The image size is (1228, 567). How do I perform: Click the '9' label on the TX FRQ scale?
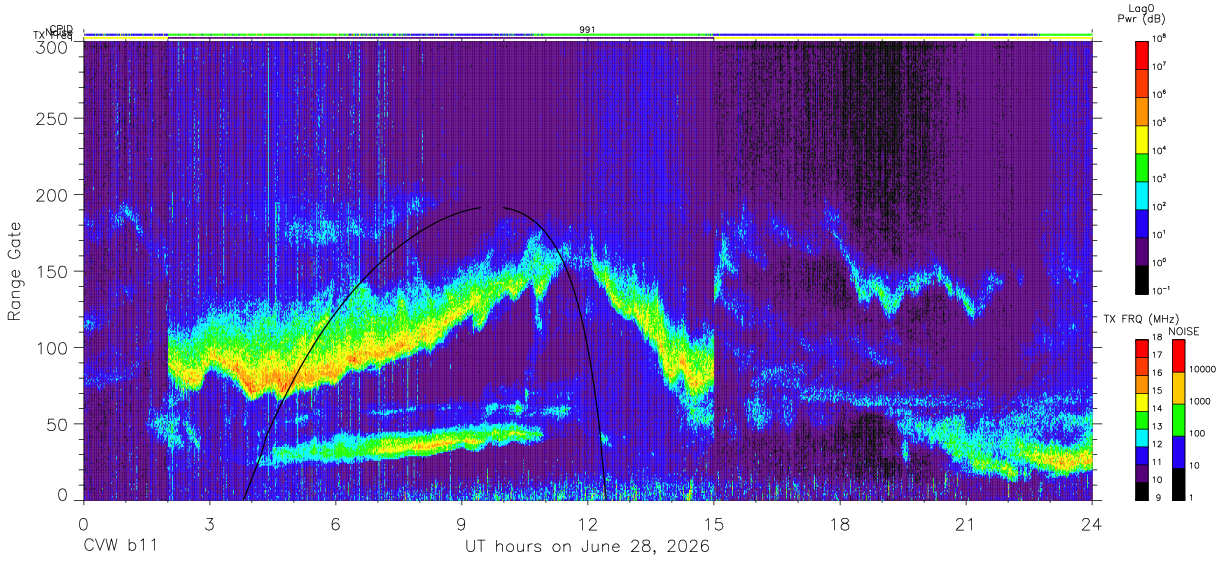[1157, 498]
